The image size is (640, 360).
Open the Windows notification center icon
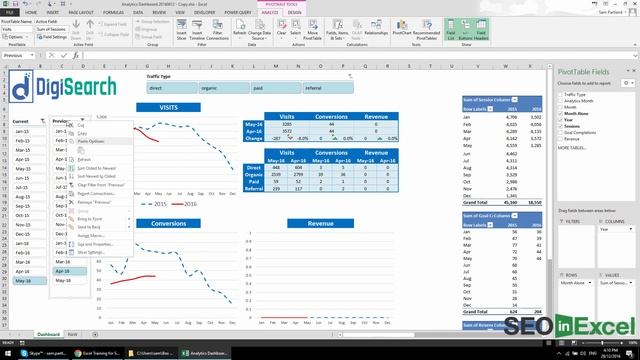click(x=630, y=353)
